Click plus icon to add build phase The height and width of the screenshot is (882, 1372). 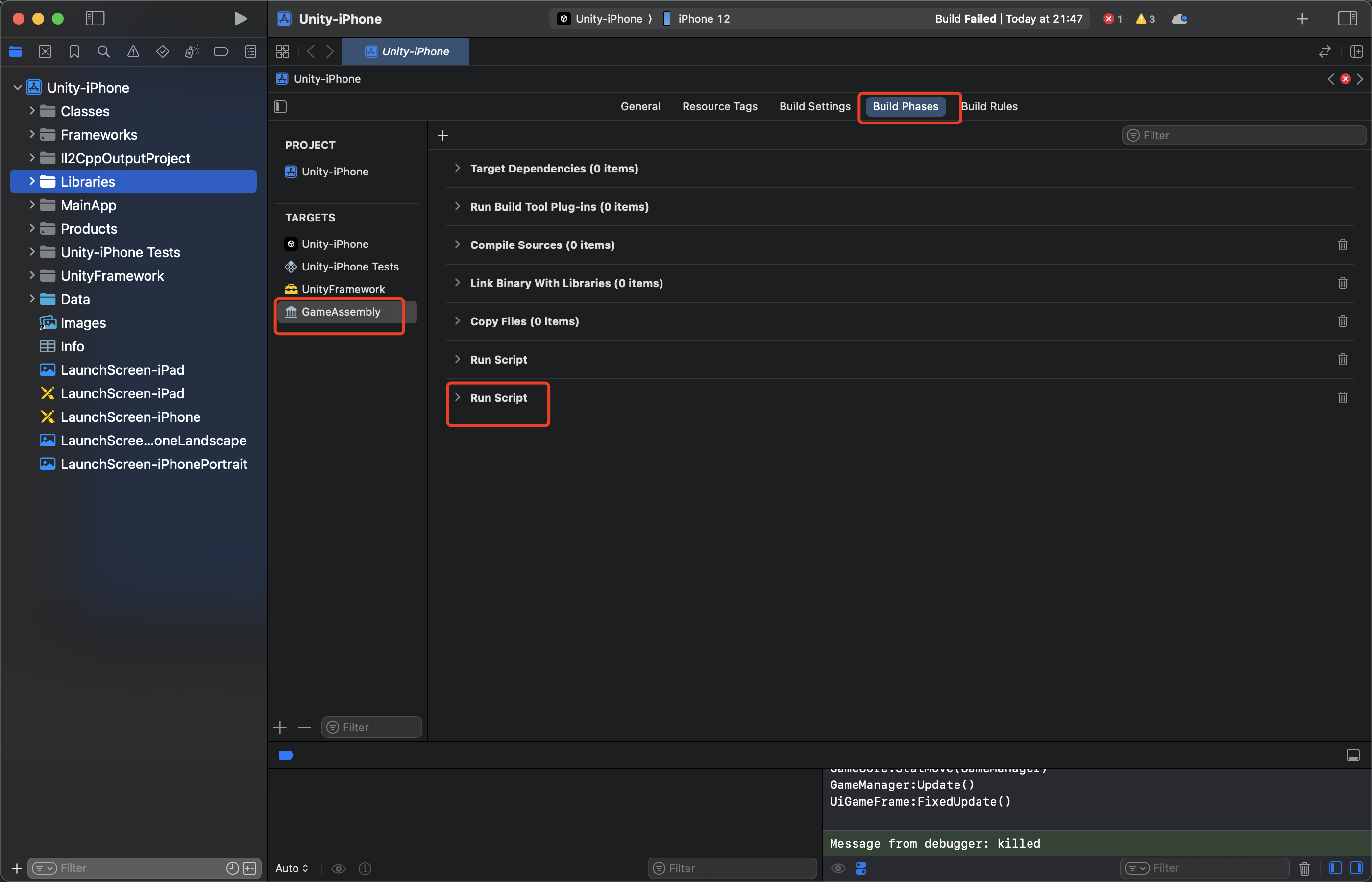coord(442,136)
